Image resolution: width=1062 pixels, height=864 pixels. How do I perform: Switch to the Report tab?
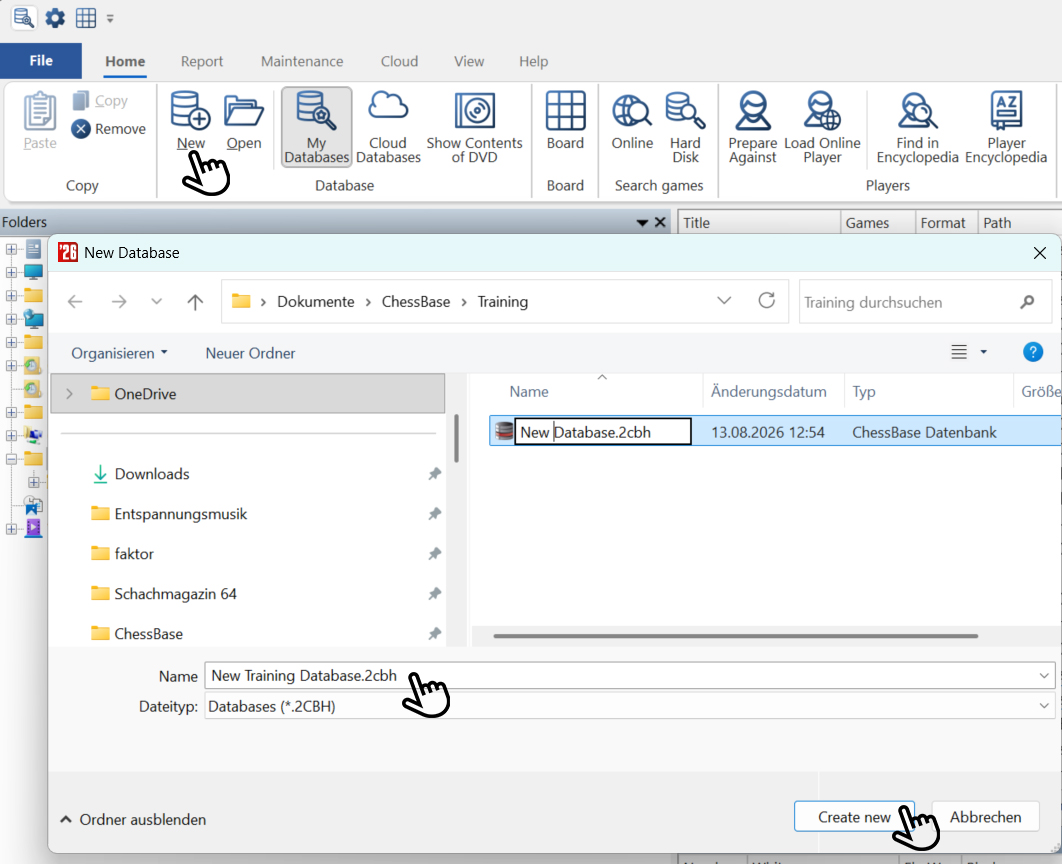point(202,61)
